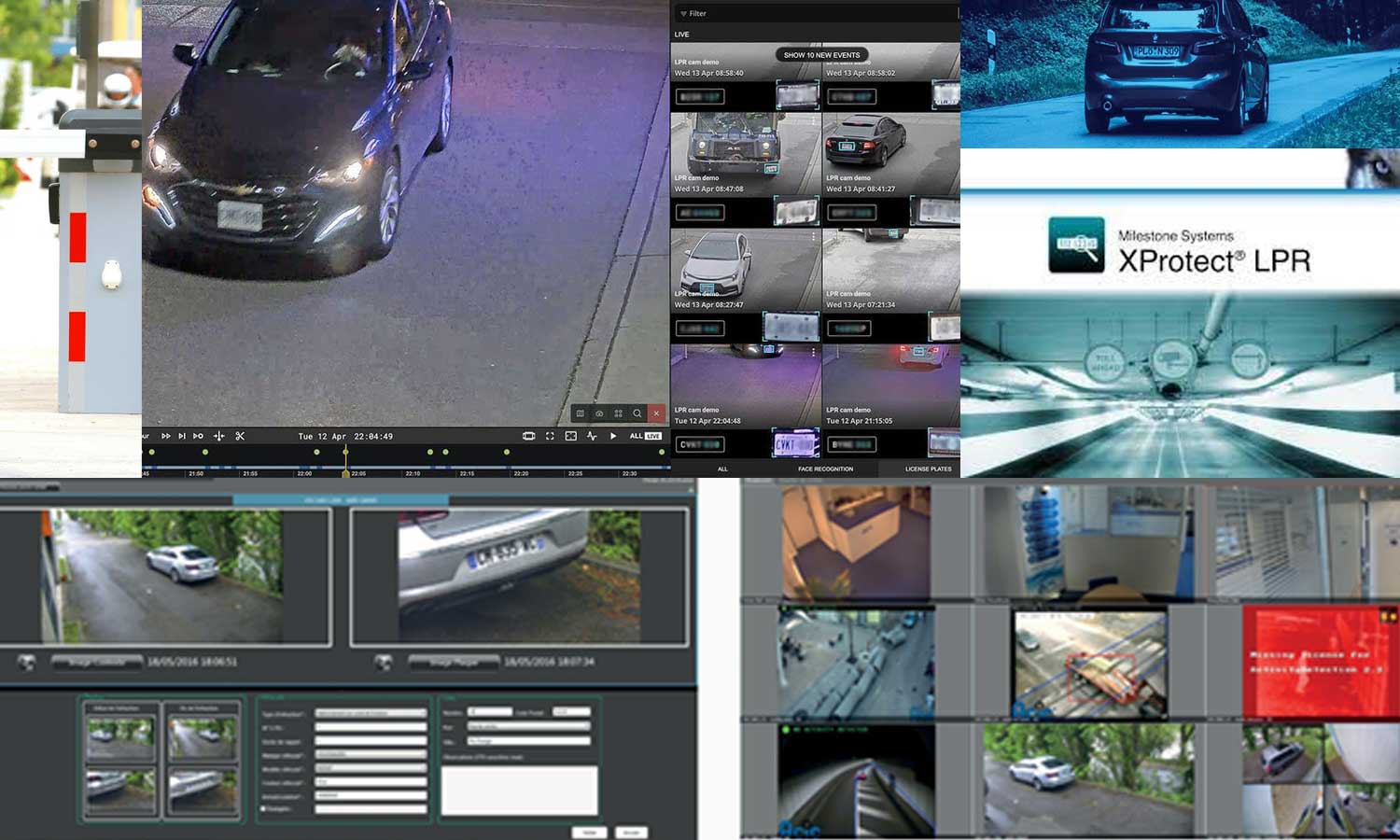Tick the checkbox at the bottom of the form

(x=263, y=809)
